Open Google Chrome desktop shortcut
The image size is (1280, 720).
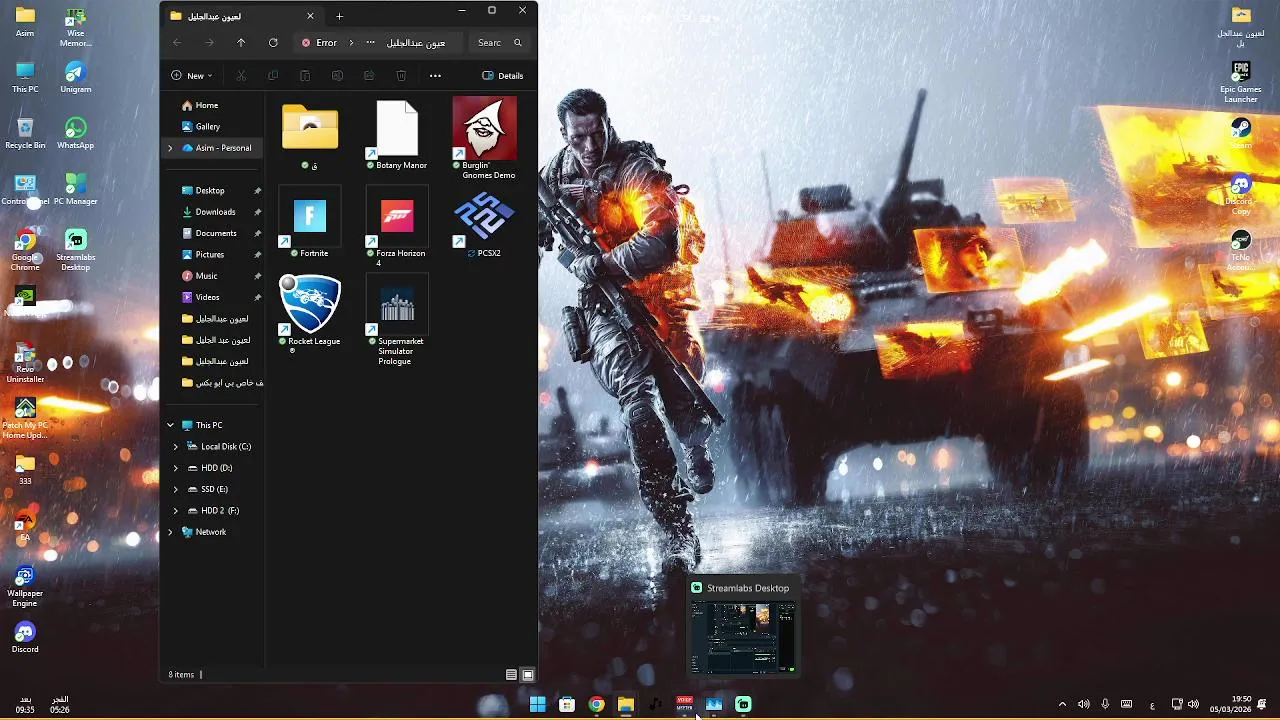25,250
